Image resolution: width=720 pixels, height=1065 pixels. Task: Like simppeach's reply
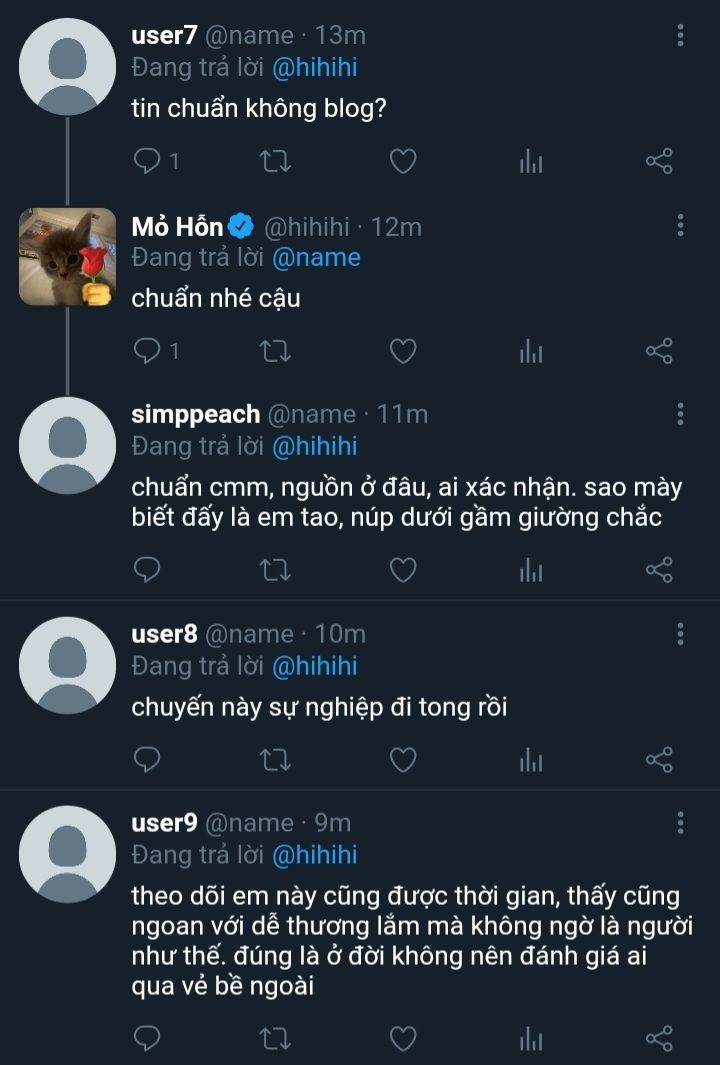(402, 570)
